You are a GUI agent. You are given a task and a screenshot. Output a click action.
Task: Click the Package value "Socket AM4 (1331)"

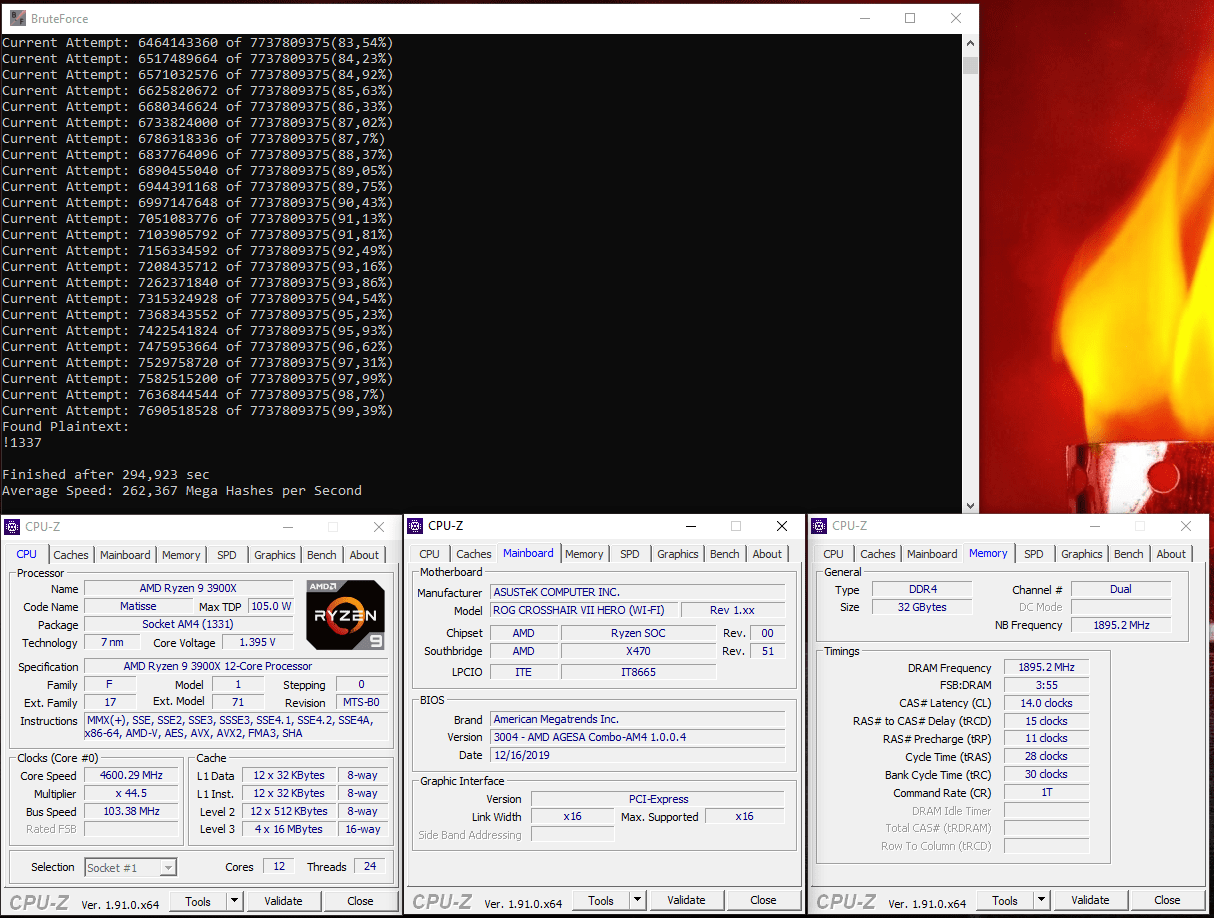click(190, 624)
